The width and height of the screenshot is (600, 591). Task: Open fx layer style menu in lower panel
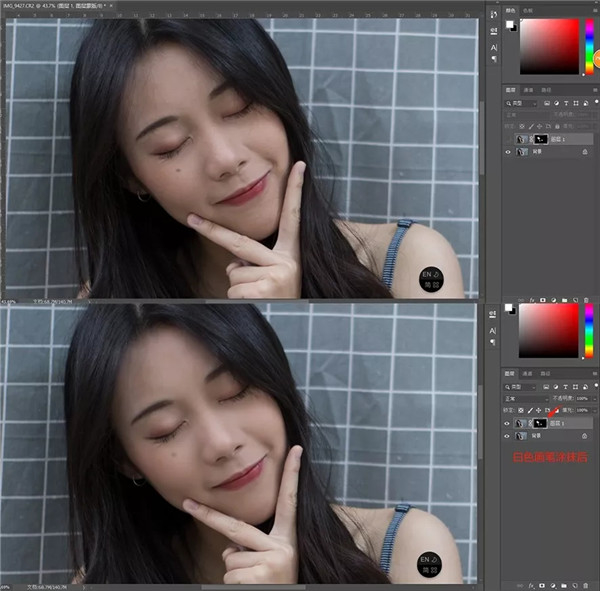(x=531, y=586)
